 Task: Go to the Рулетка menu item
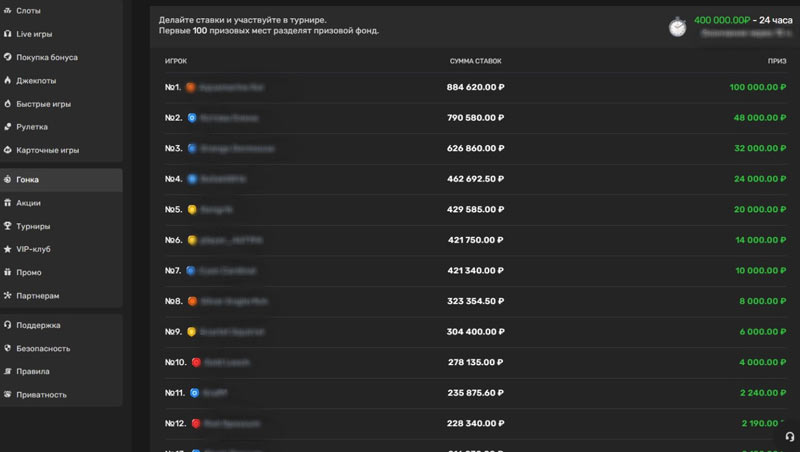pos(32,127)
